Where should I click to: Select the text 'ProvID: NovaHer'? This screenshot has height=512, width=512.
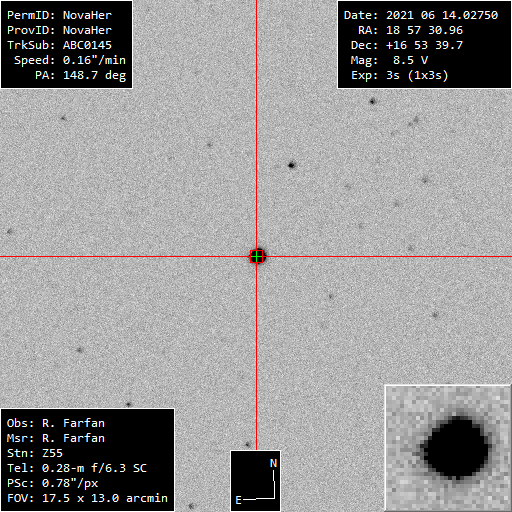coord(59,30)
